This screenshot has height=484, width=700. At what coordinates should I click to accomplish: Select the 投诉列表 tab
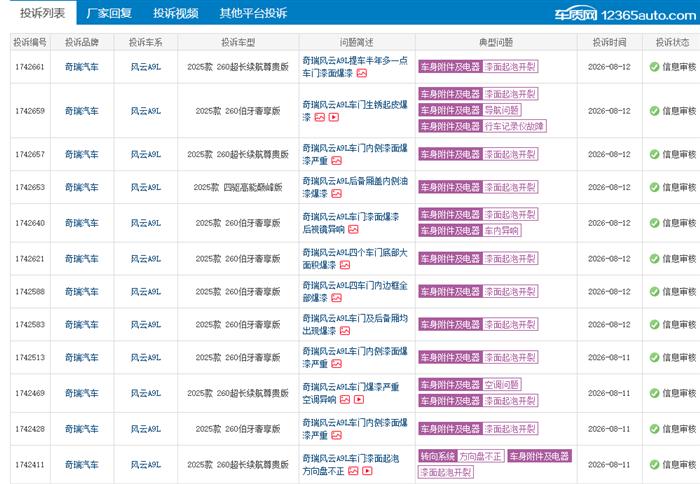(x=42, y=13)
